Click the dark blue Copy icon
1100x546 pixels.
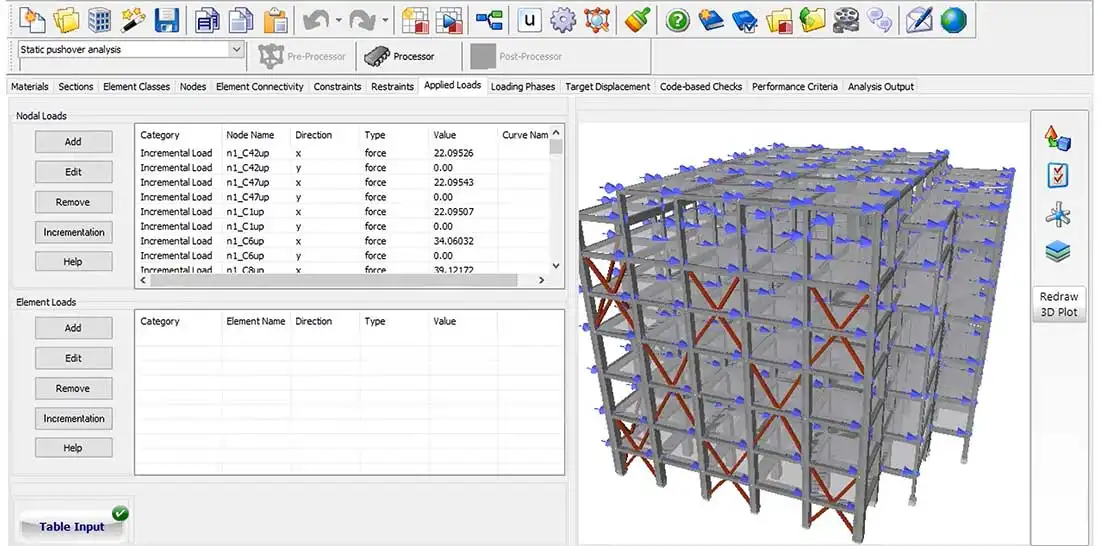[207, 20]
